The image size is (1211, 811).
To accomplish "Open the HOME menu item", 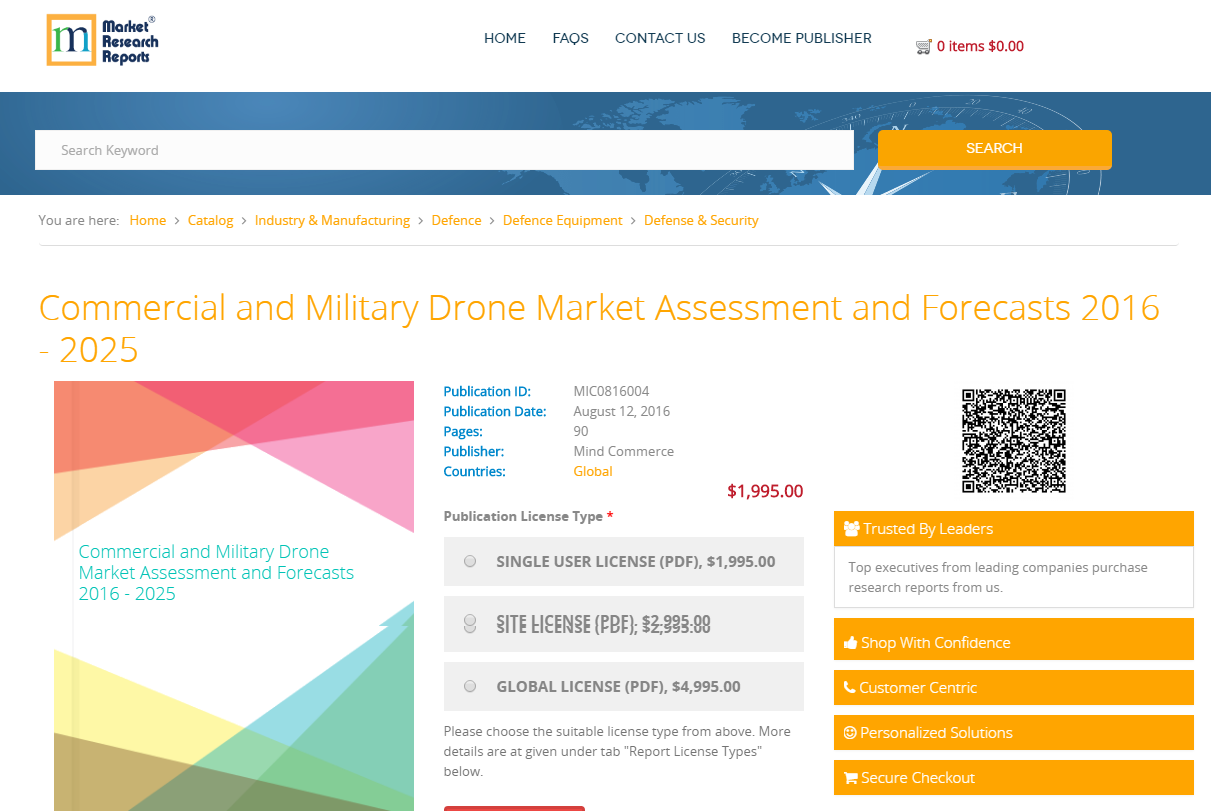I will pyautogui.click(x=504, y=38).
